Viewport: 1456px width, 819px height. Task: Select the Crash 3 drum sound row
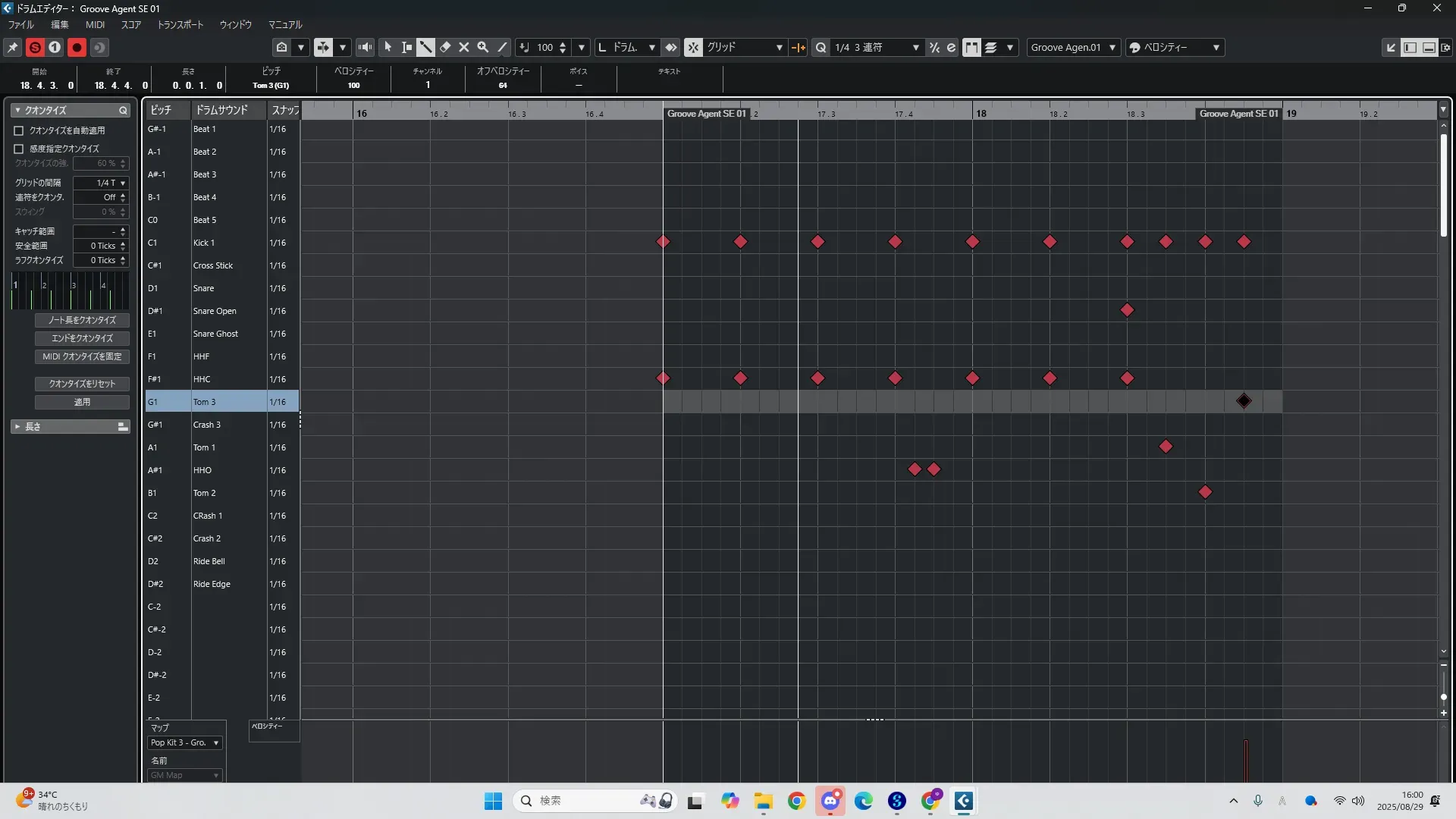click(206, 425)
